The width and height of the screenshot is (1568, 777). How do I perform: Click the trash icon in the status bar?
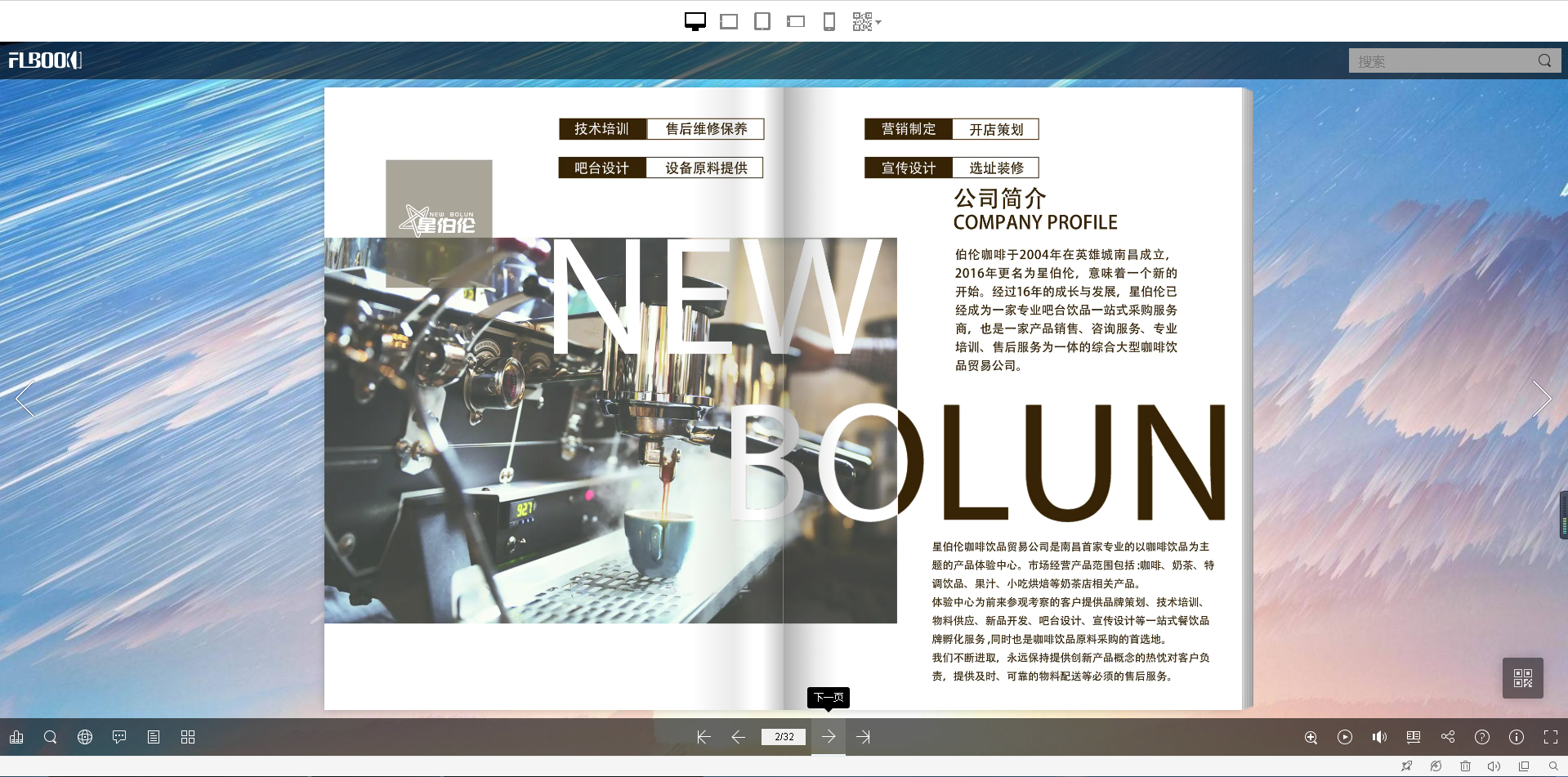pyautogui.click(x=1465, y=766)
